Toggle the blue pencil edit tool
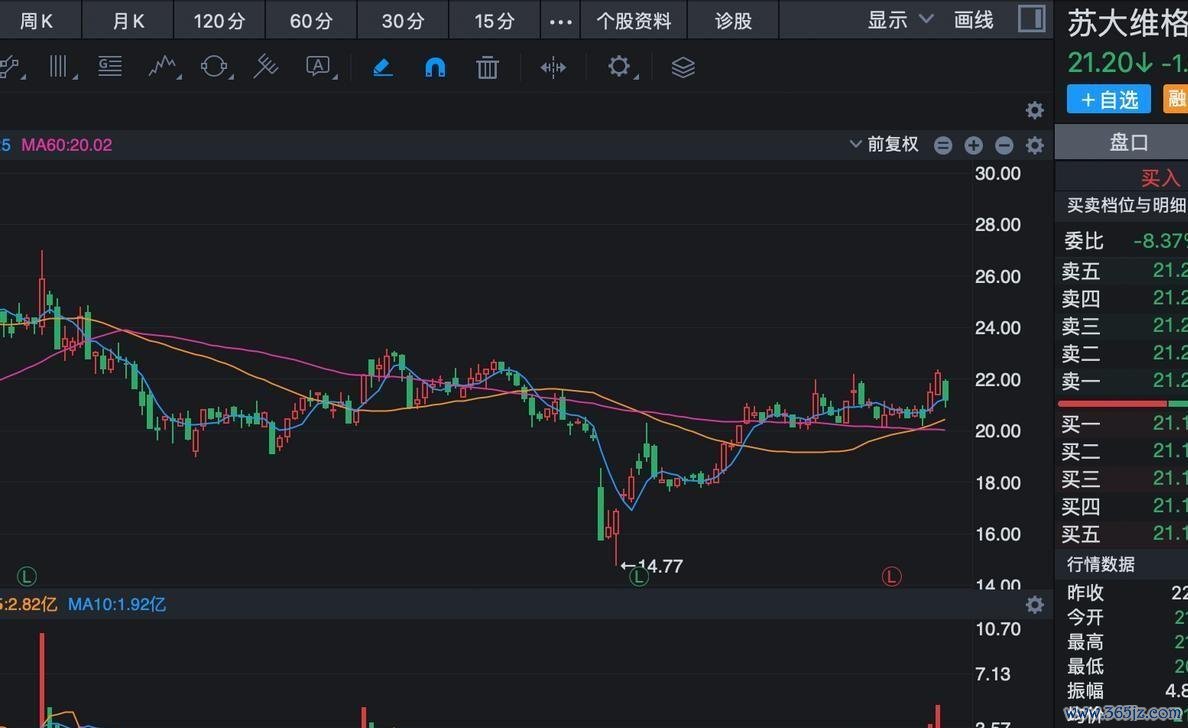The height and width of the screenshot is (728, 1188). pos(383,67)
